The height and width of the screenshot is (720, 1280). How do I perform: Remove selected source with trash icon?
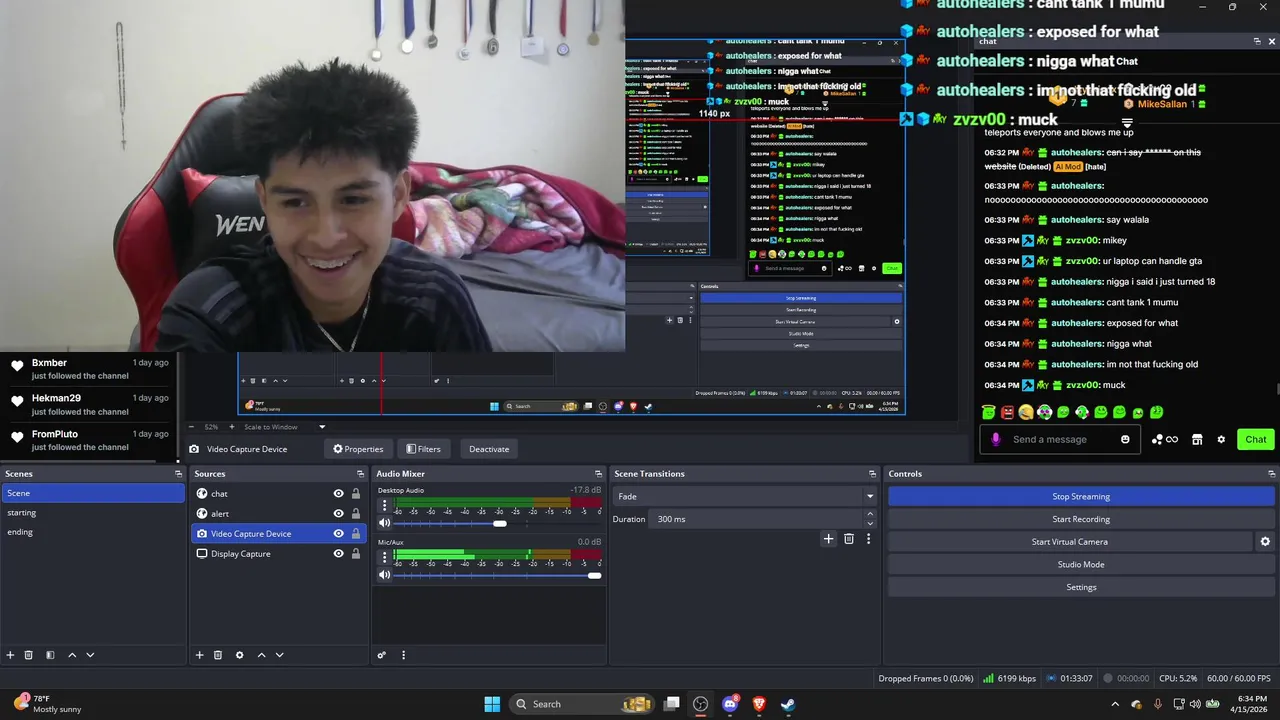click(218, 655)
